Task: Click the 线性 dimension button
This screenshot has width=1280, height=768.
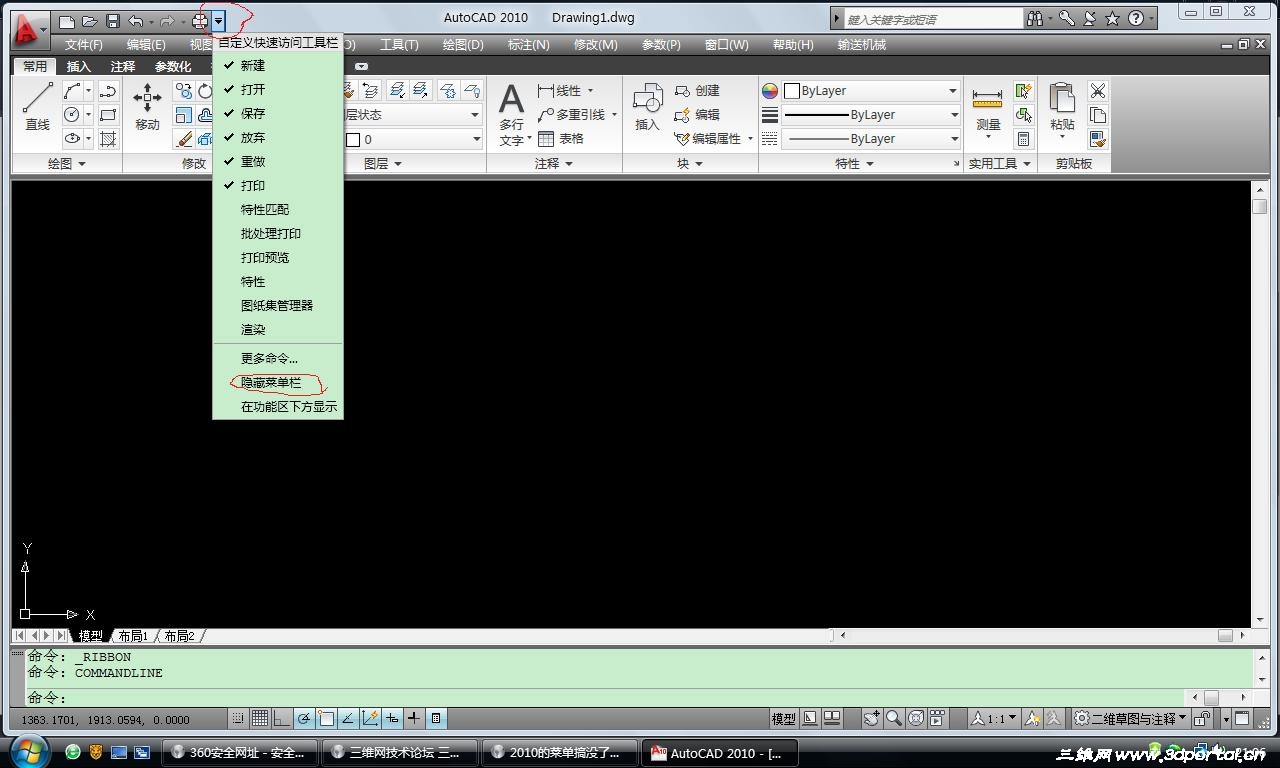Action: [566, 91]
